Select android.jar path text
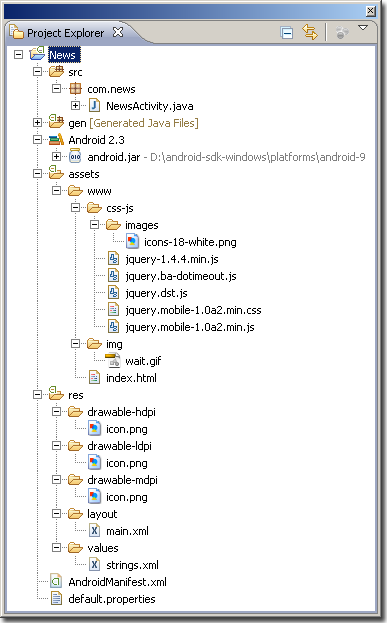The height and width of the screenshot is (623, 387). pyautogui.click(x=257, y=157)
